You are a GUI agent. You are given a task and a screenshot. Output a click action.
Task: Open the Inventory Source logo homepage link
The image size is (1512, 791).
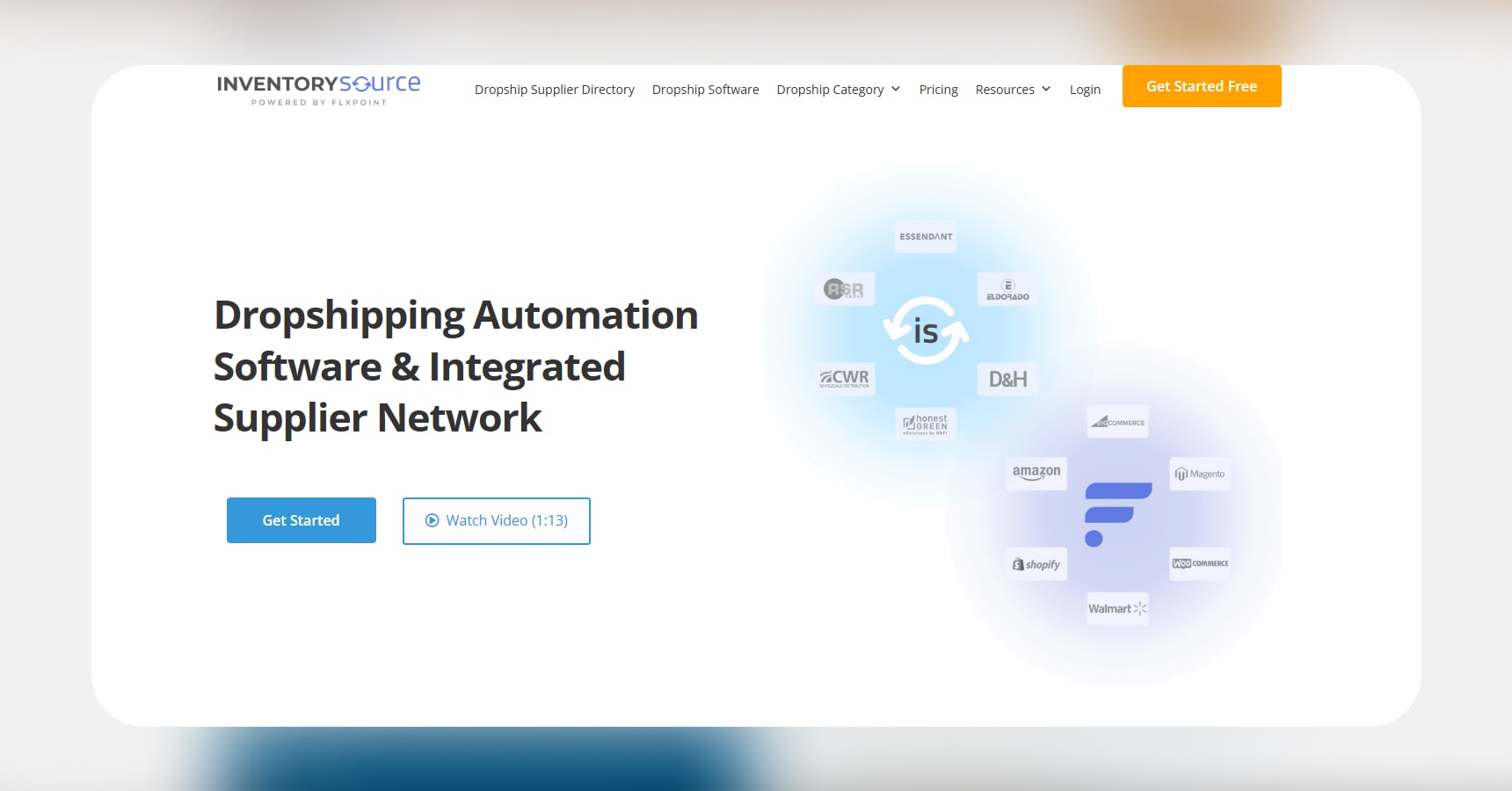tap(318, 90)
